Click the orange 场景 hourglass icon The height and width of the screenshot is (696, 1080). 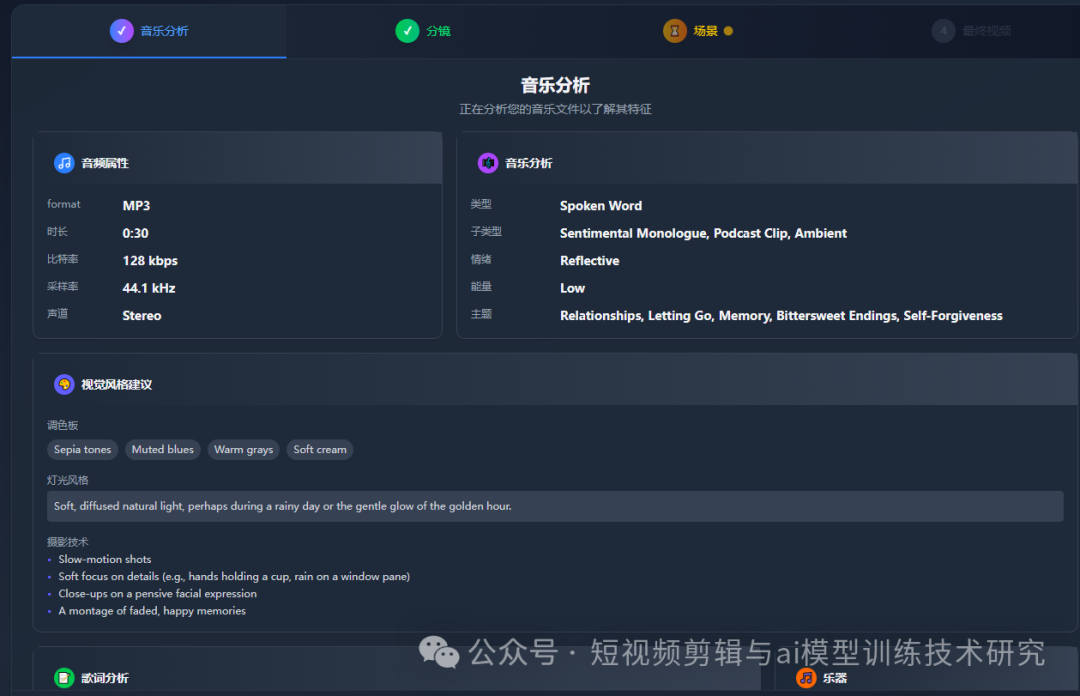tap(675, 30)
